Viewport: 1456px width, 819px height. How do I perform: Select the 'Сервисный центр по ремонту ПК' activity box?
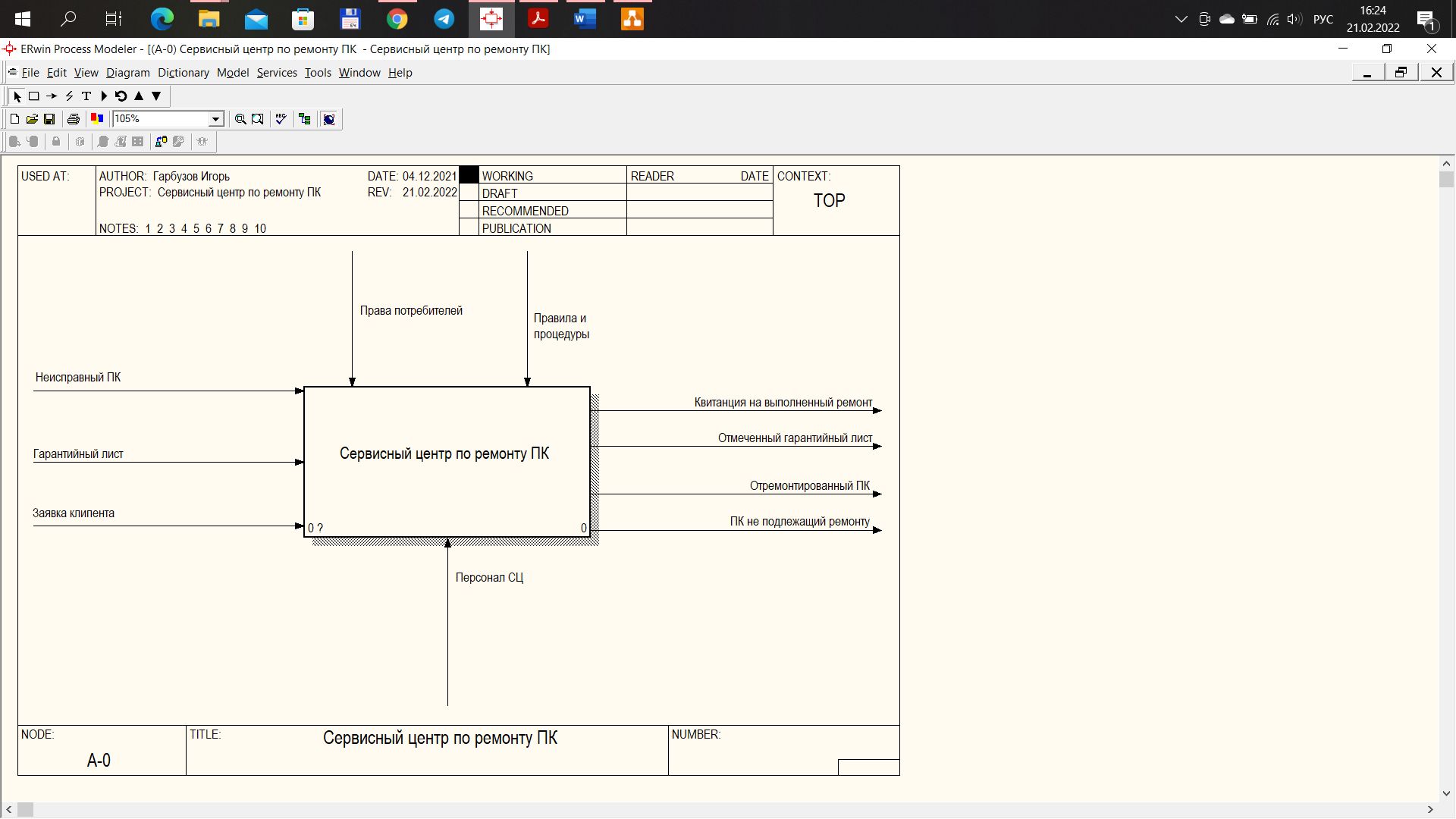pos(447,462)
